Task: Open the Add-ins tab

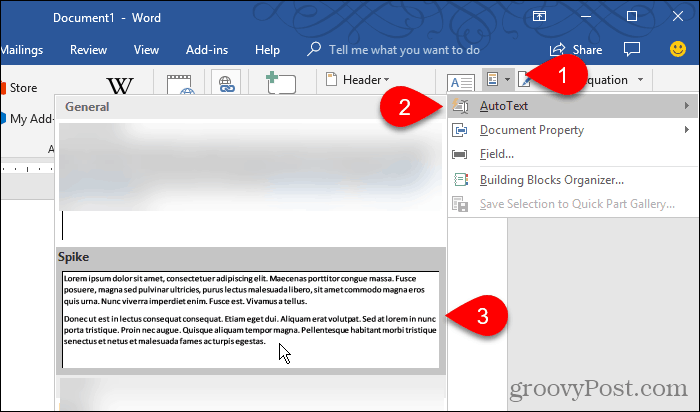Action: pyautogui.click(x=207, y=50)
